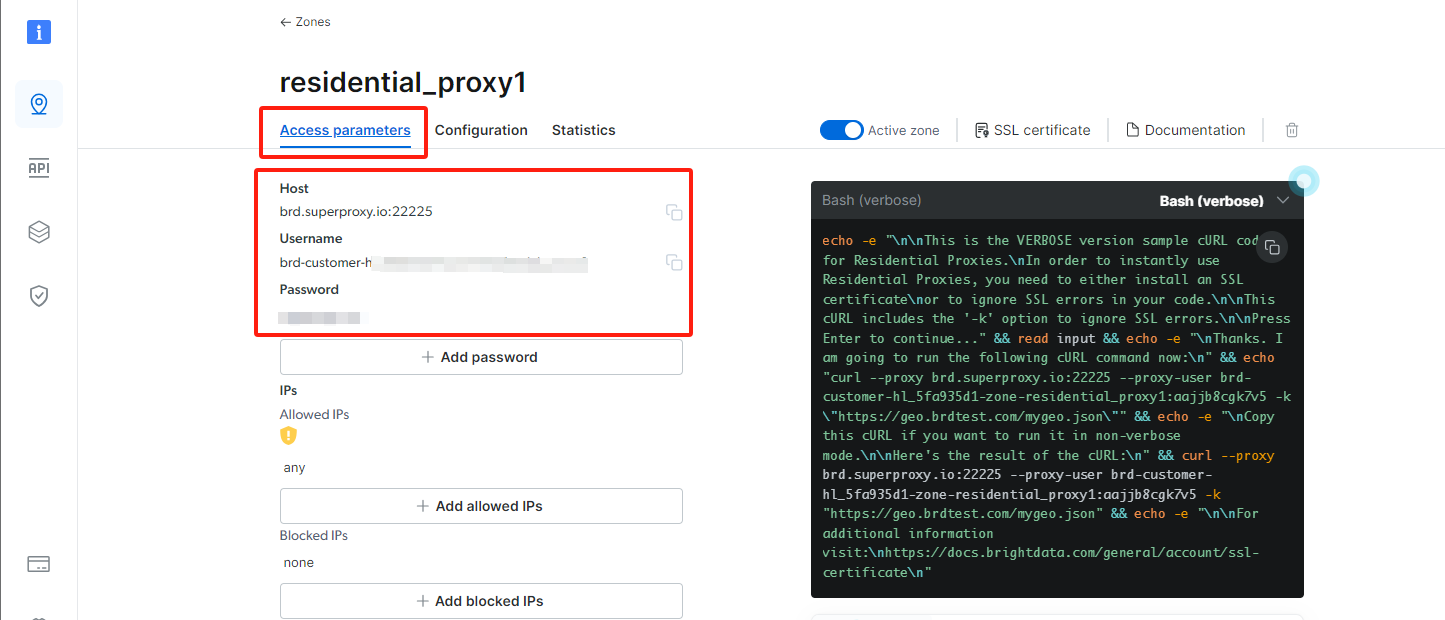
Task: Open the Documentation link
Action: (1186, 130)
